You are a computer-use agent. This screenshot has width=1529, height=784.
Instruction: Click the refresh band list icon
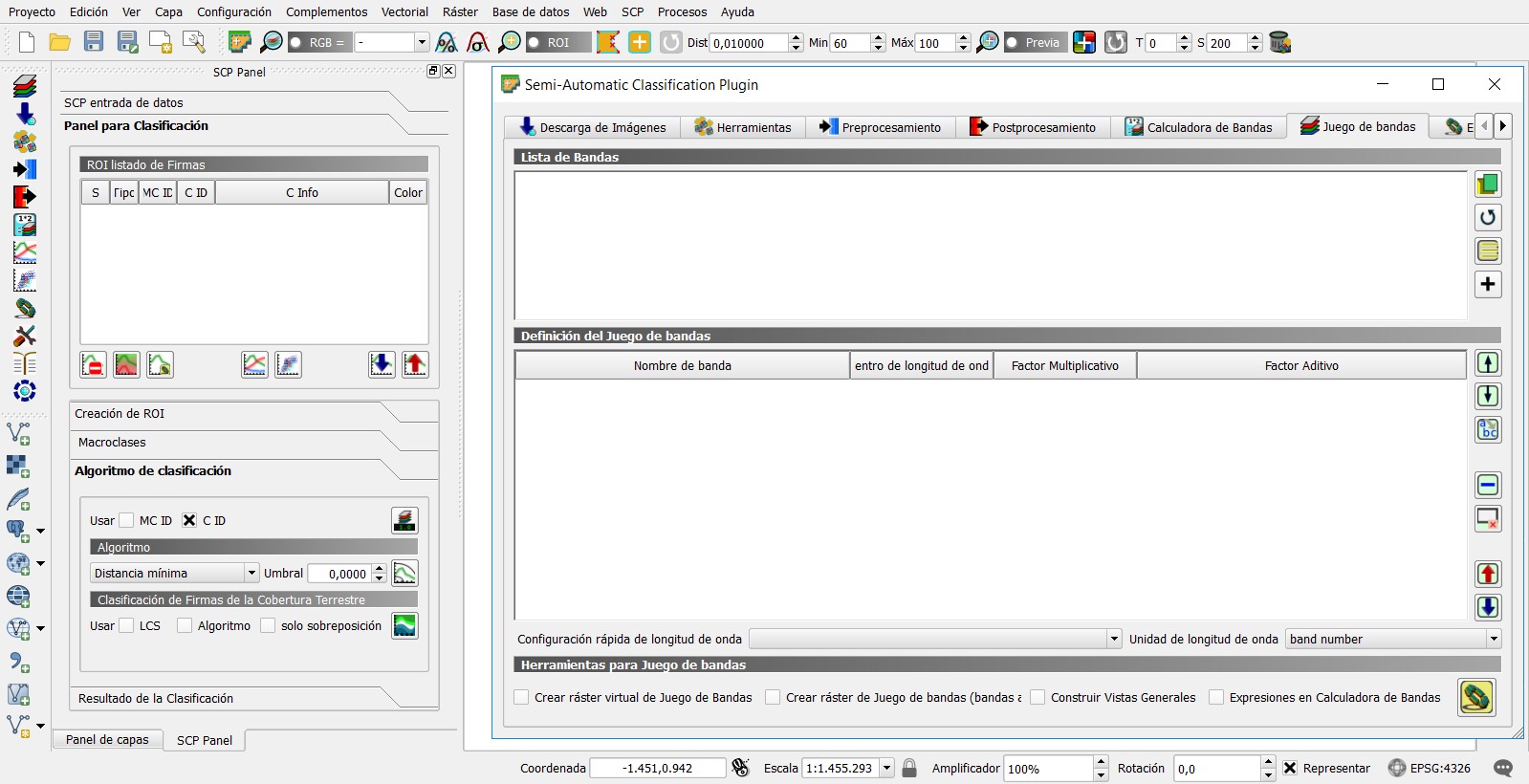tap(1488, 217)
